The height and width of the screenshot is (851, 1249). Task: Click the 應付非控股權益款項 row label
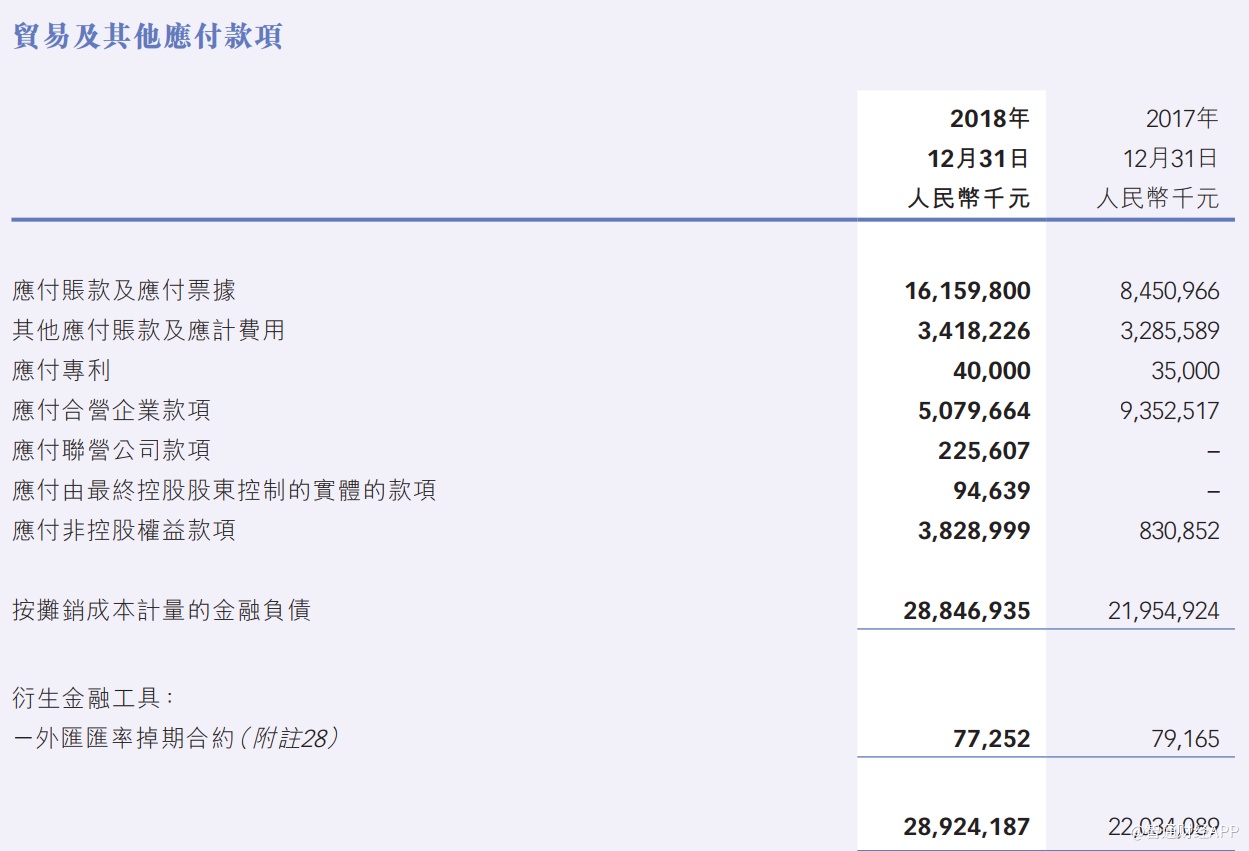pyautogui.click(x=124, y=530)
